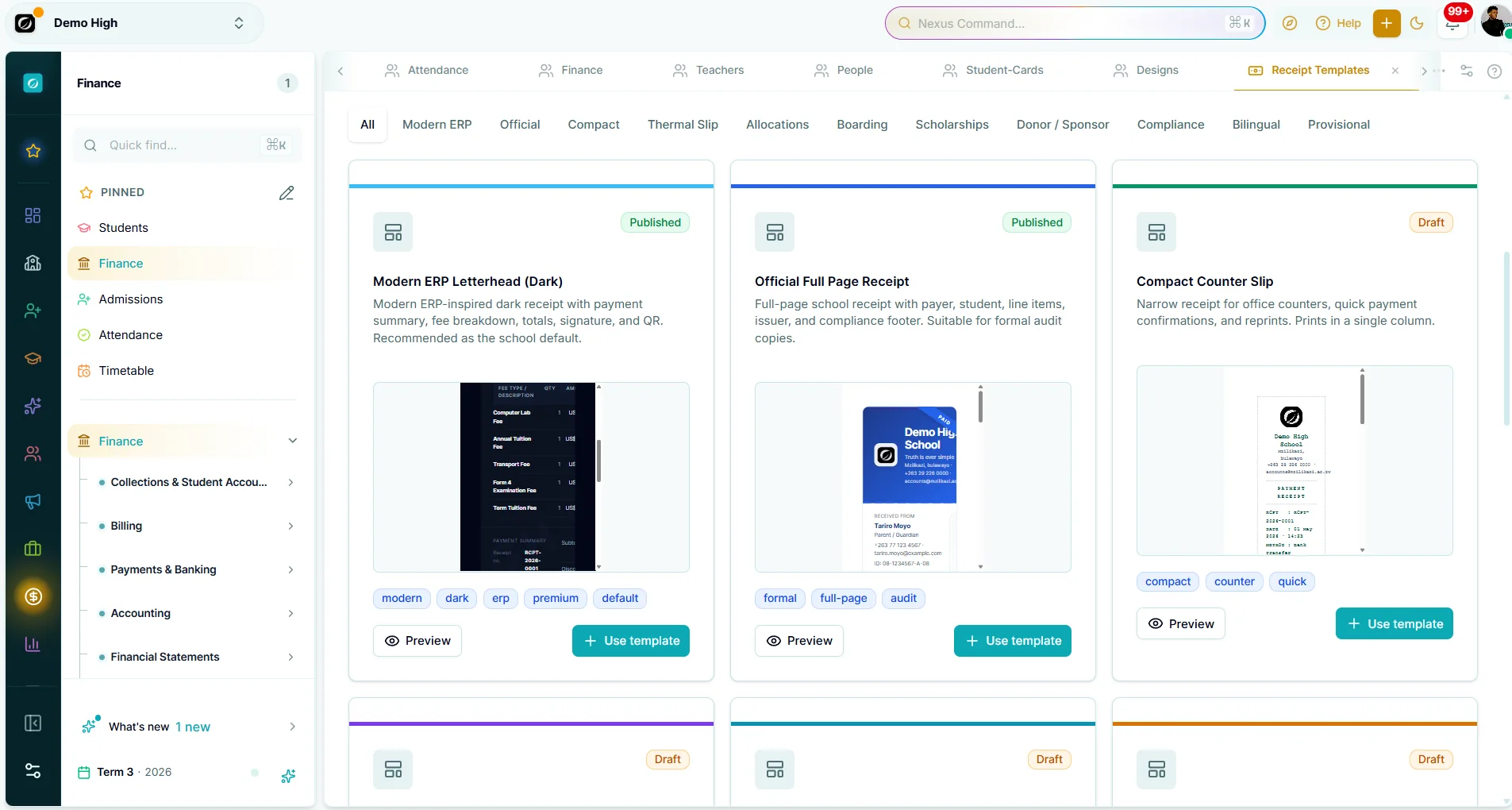Switch to the Teachers tab
This screenshot has height=810, width=1512.
click(x=708, y=70)
